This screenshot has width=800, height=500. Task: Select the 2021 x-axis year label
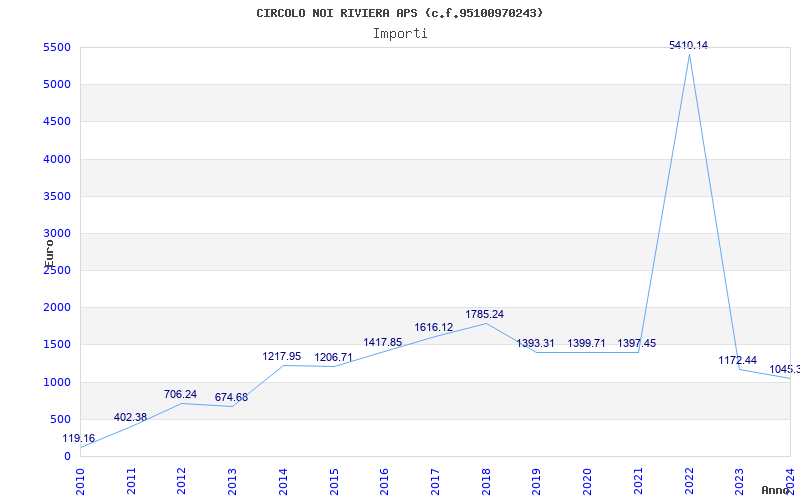[638, 481]
